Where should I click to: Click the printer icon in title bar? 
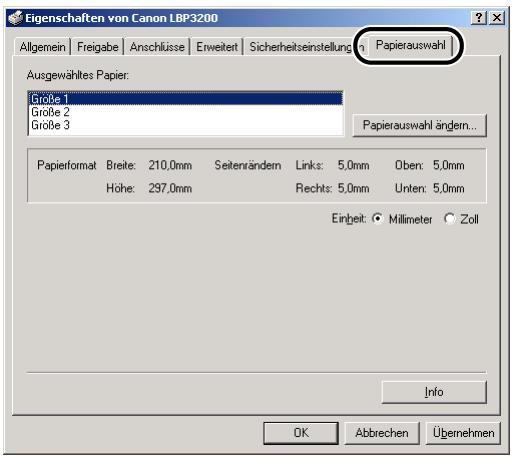[15, 18]
